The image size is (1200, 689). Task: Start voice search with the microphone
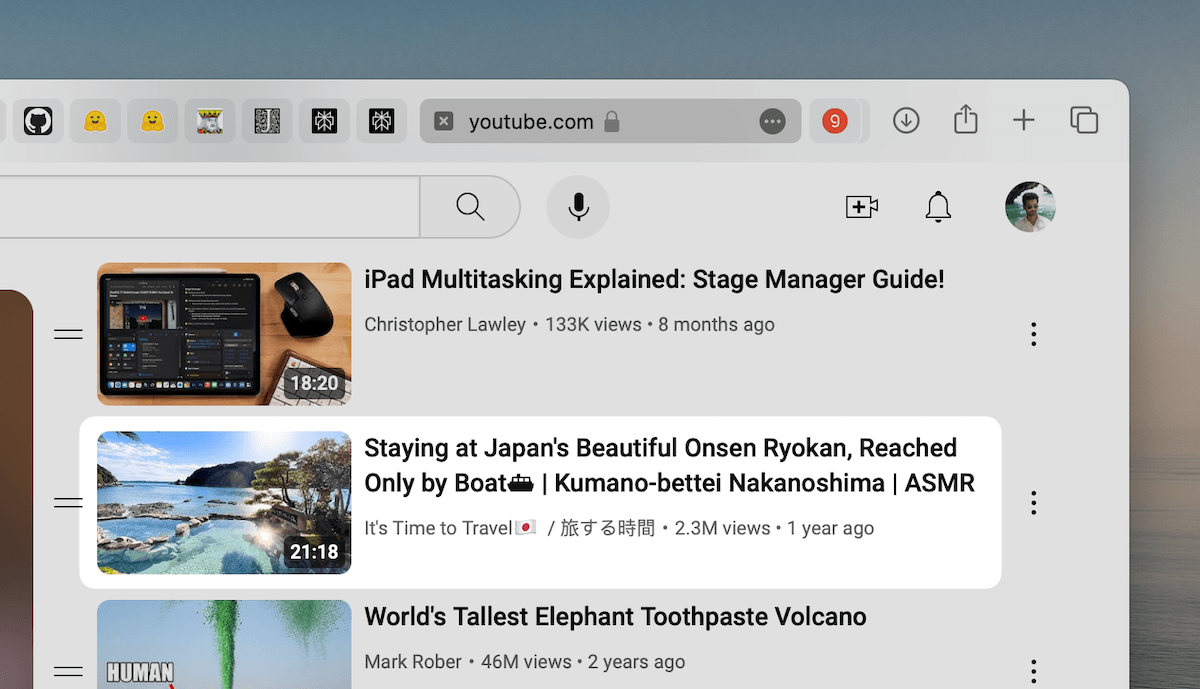(x=578, y=207)
